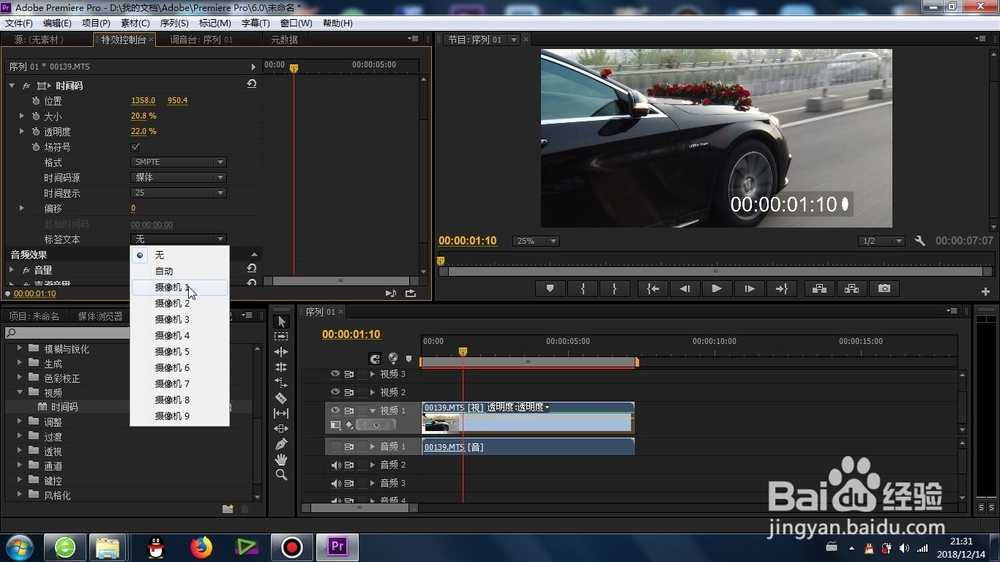Click the Add Marker button in program monitor
The height and width of the screenshot is (562, 1000).
[x=550, y=289]
